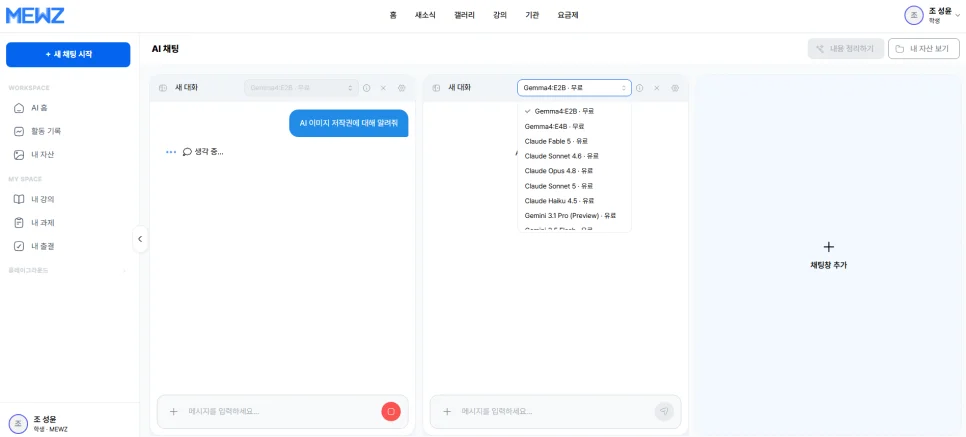Select Claude Fable 5 · 유료 option
Screen dimensions: 966x437
tap(574, 141)
